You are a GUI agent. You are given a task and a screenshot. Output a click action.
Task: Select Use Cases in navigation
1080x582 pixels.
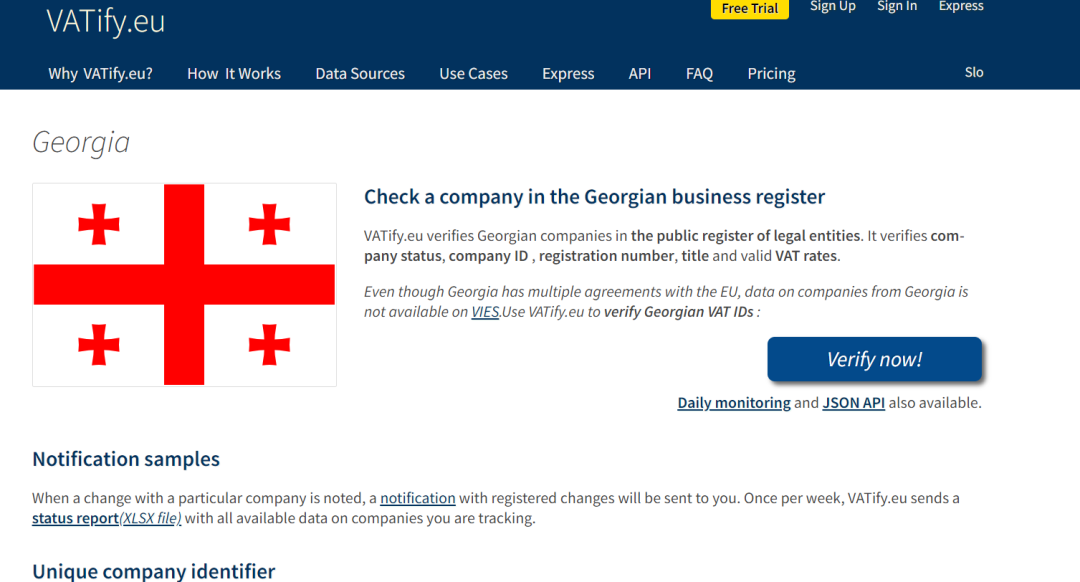473,74
